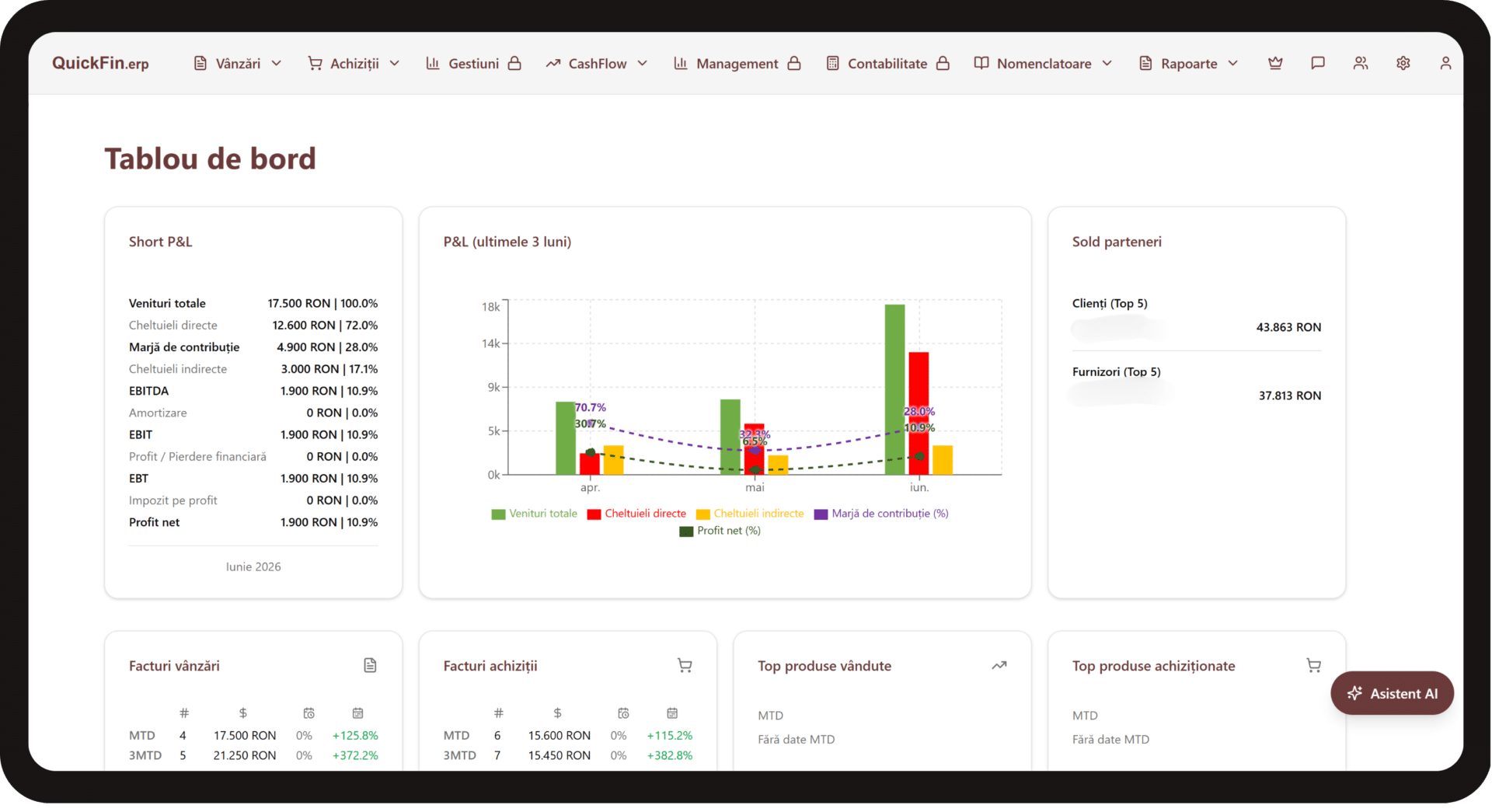Click the lock icon beside Management
Image resolution: width=1492 pixels, height=812 pixels.
pos(794,63)
